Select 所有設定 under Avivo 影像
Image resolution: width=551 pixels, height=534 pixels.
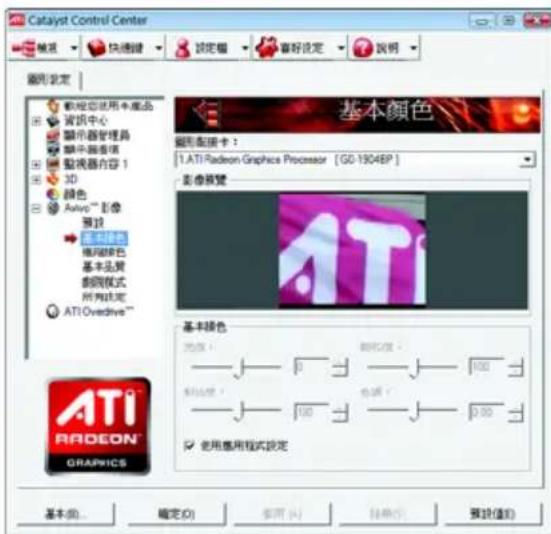pyautogui.click(x=104, y=297)
